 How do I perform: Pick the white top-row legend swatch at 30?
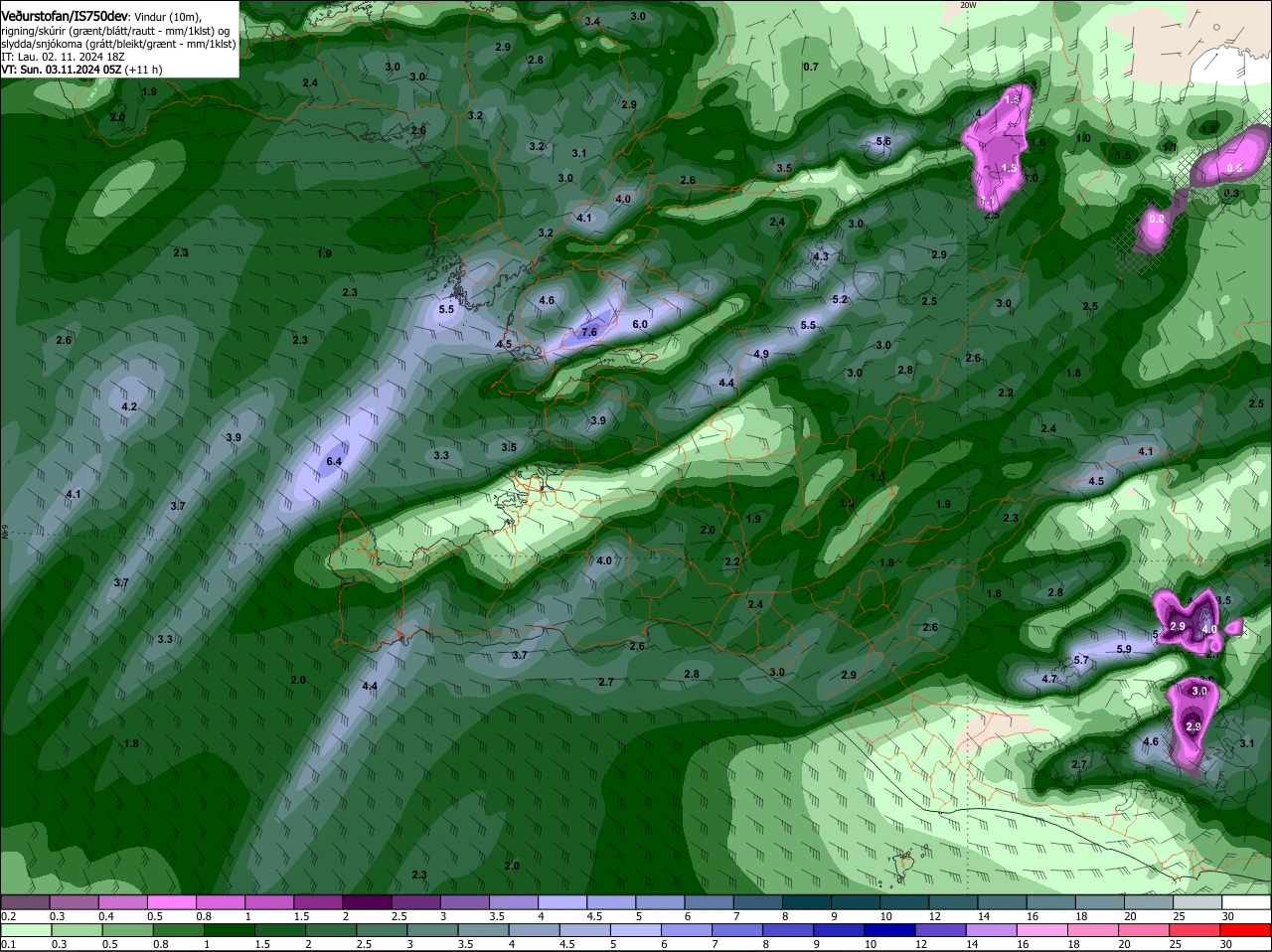click(x=1246, y=902)
